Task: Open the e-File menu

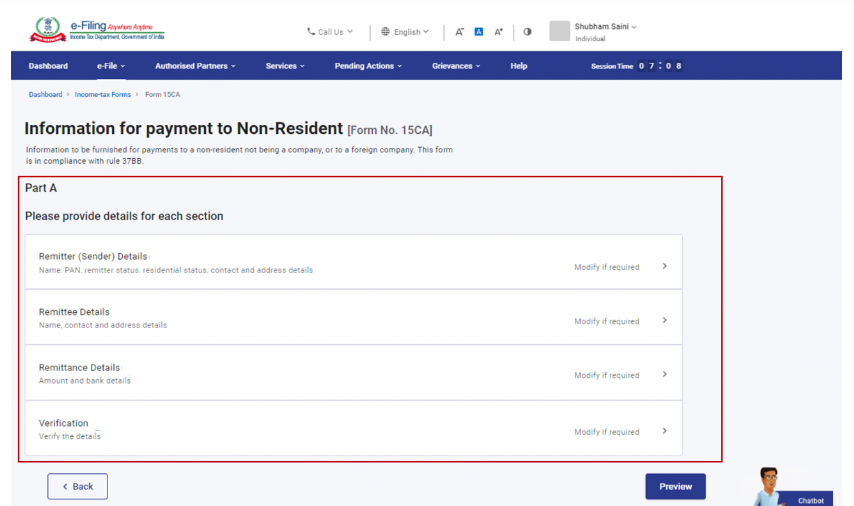Action: pos(111,66)
